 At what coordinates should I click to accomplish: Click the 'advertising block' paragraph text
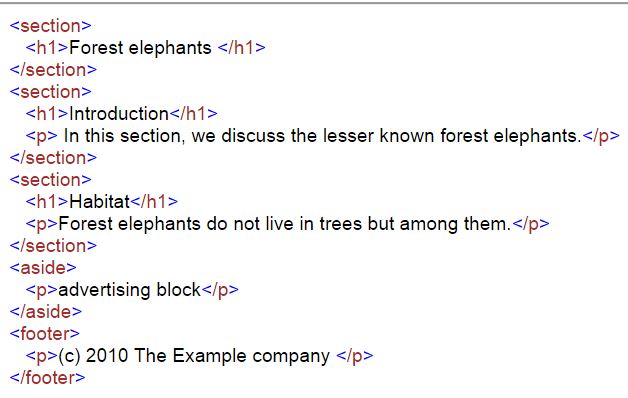click(x=129, y=290)
